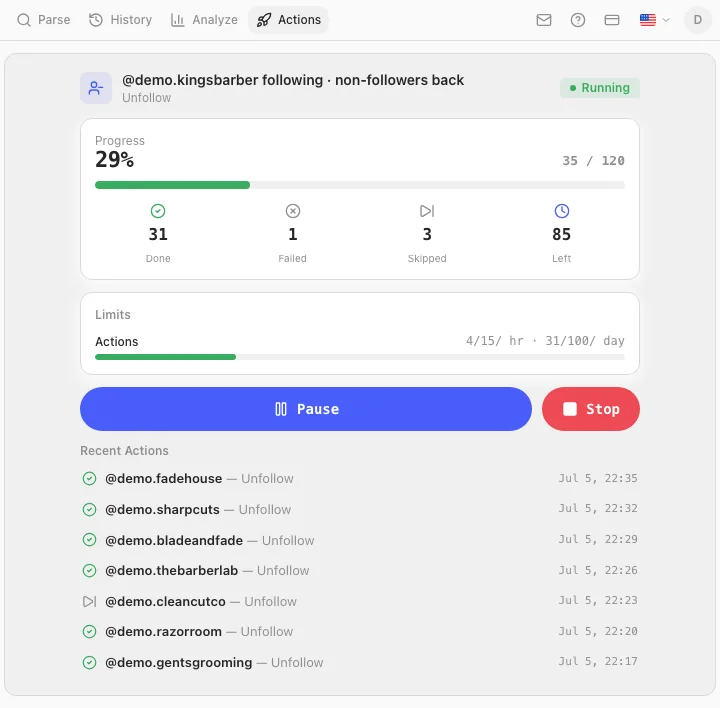Pause the running unfollow task
The height and width of the screenshot is (708, 720).
(x=306, y=409)
